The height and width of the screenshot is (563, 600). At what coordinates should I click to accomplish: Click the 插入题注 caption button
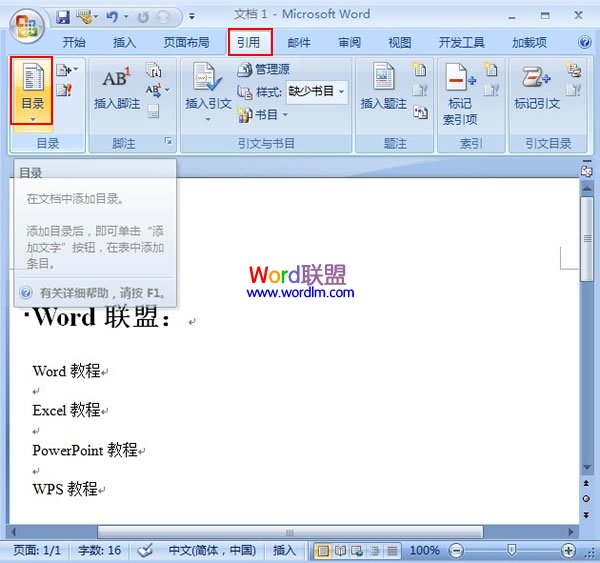click(x=383, y=87)
